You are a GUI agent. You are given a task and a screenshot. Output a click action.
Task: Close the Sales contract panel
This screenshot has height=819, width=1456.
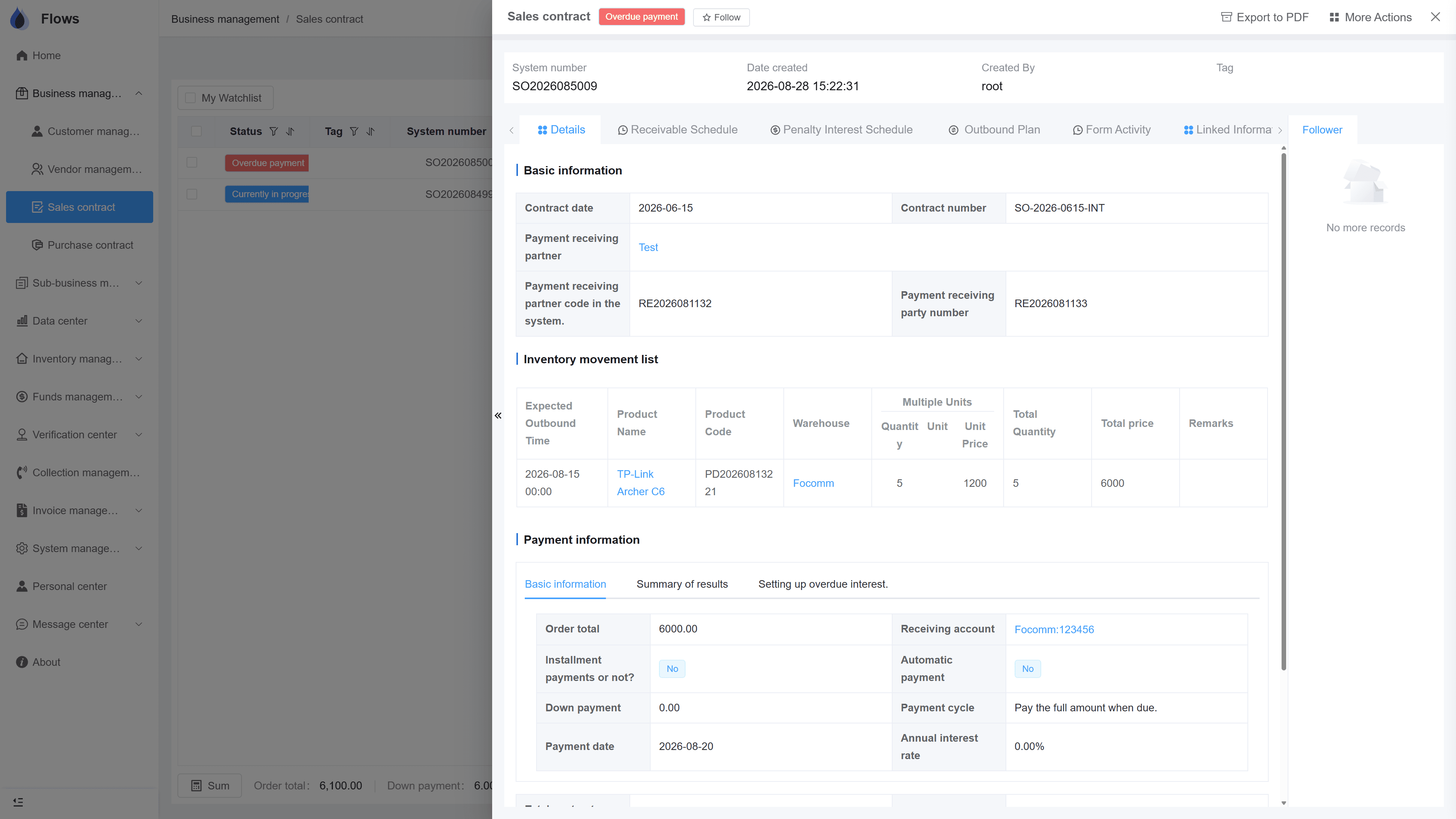[1435, 17]
